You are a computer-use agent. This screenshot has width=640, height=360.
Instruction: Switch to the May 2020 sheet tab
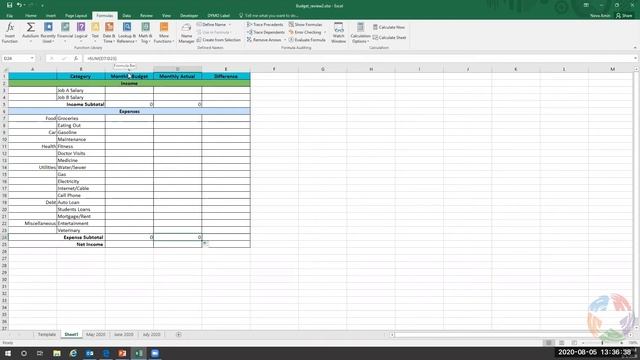[x=96, y=334]
